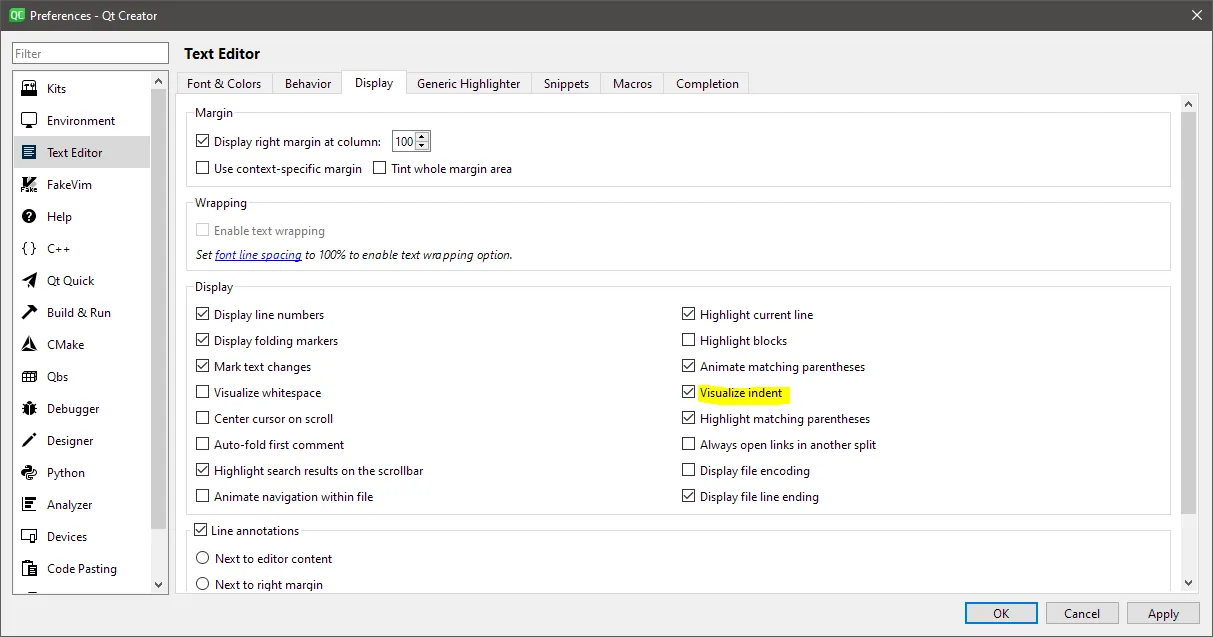The width and height of the screenshot is (1213, 637).
Task: Increase margin column with the up arrow
Action: tap(422, 138)
